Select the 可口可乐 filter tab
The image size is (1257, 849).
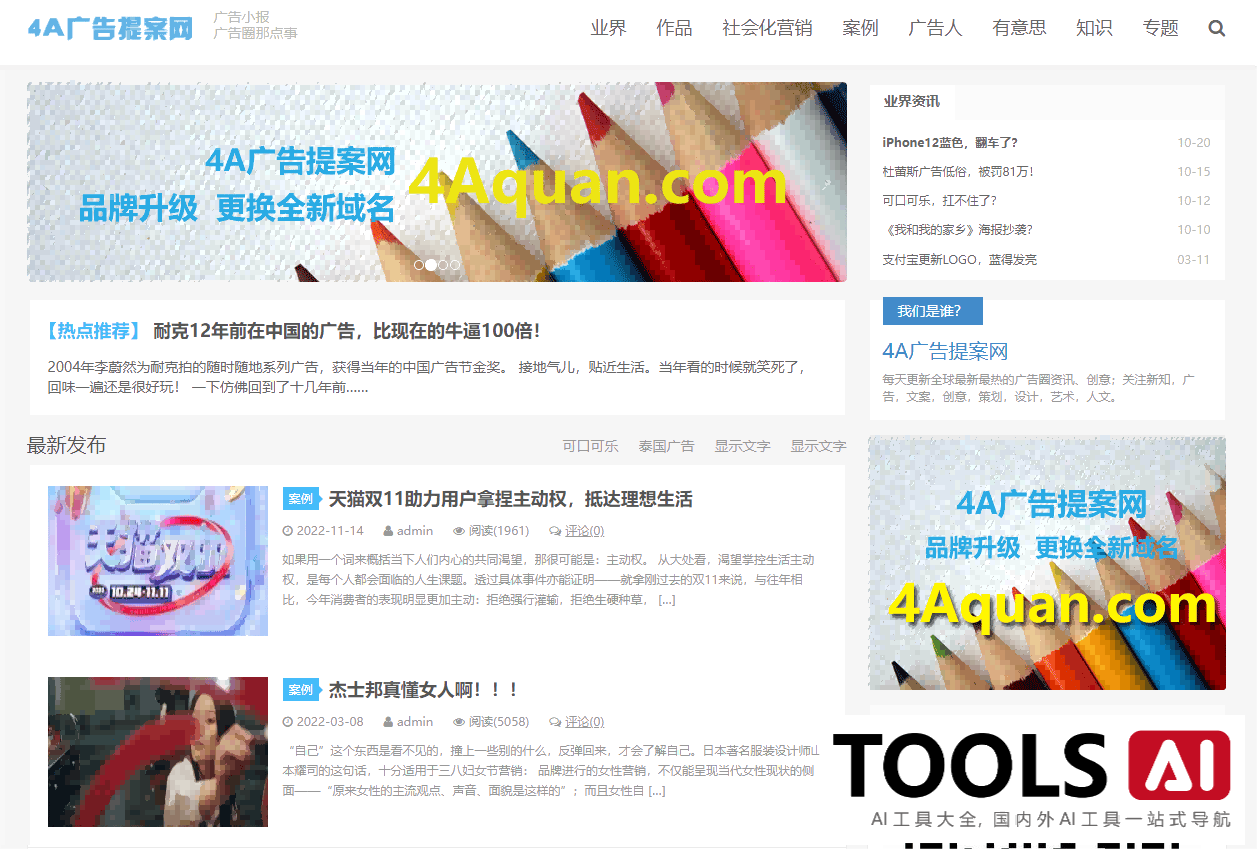pos(590,446)
